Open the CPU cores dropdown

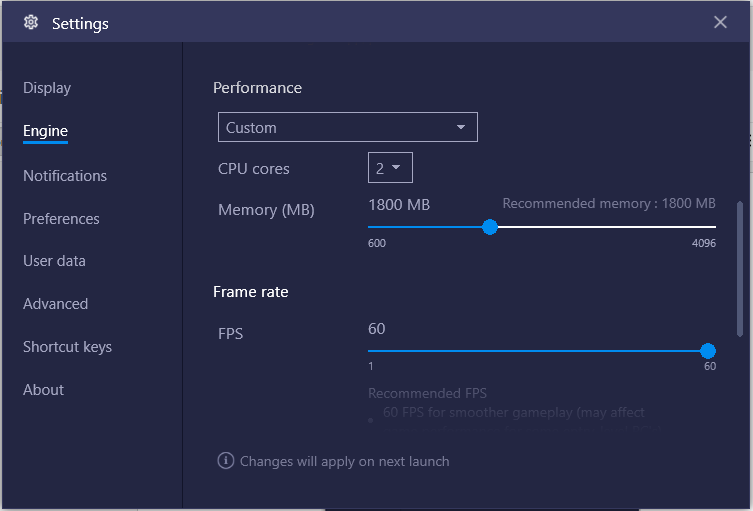(390, 168)
